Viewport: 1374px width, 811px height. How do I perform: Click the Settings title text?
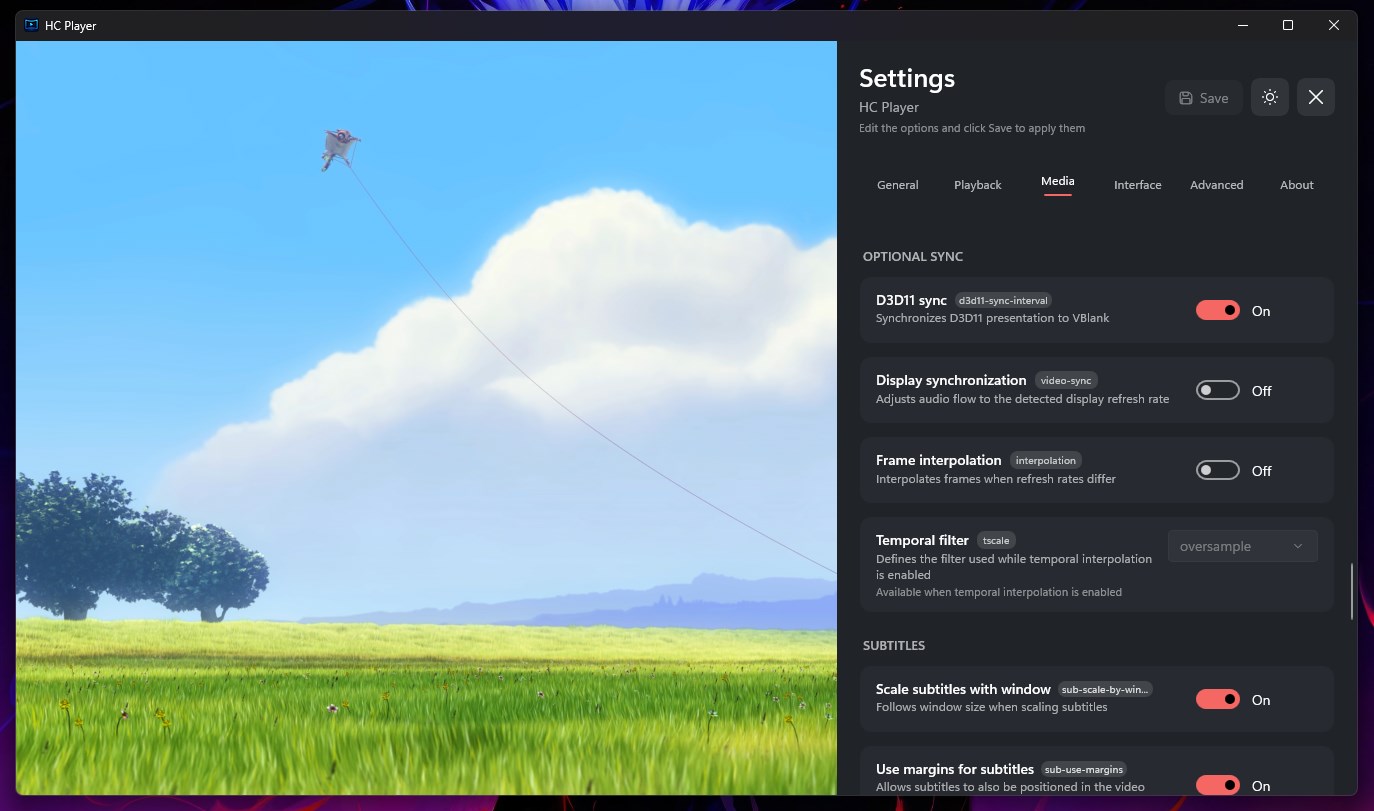click(x=907, y=78)
